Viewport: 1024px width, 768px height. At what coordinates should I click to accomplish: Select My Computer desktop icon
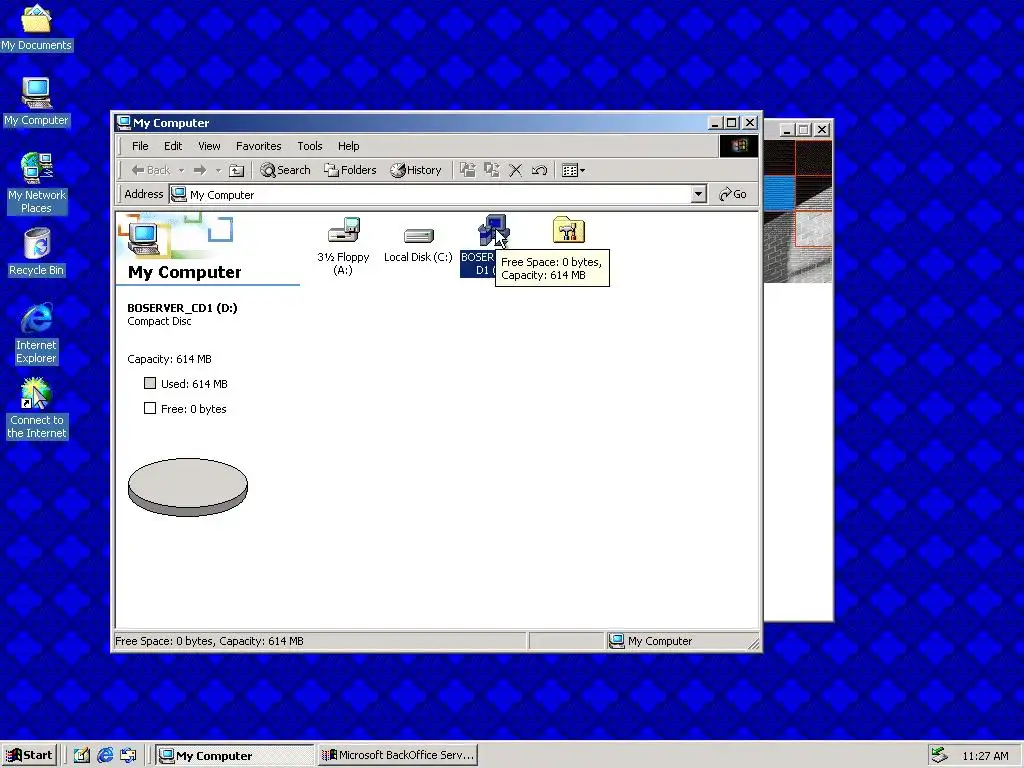pyautogui.click(x=37, y=101)
